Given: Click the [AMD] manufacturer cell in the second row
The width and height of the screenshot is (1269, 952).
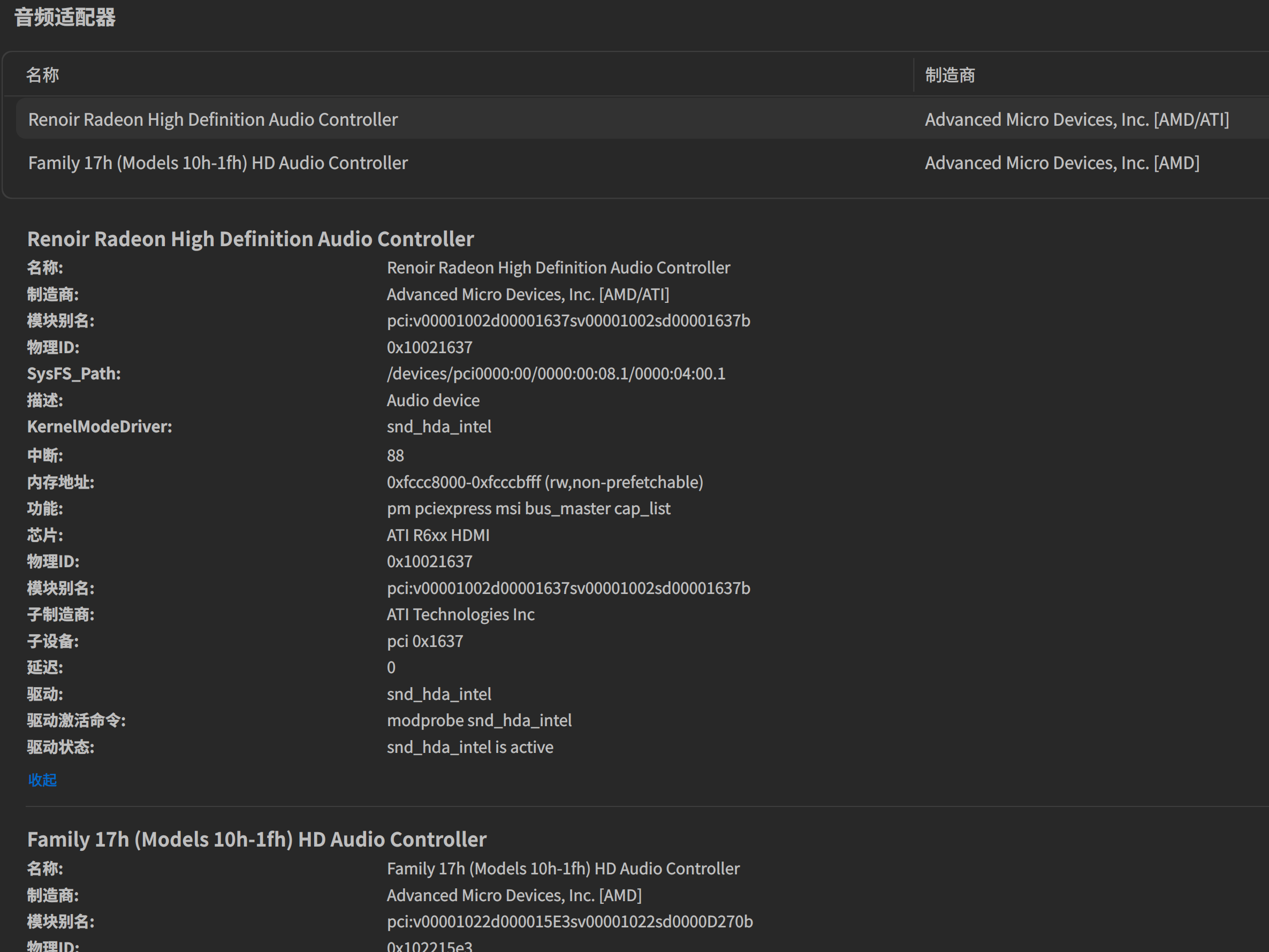Looking at the screenshot, I should (1061, 163).
